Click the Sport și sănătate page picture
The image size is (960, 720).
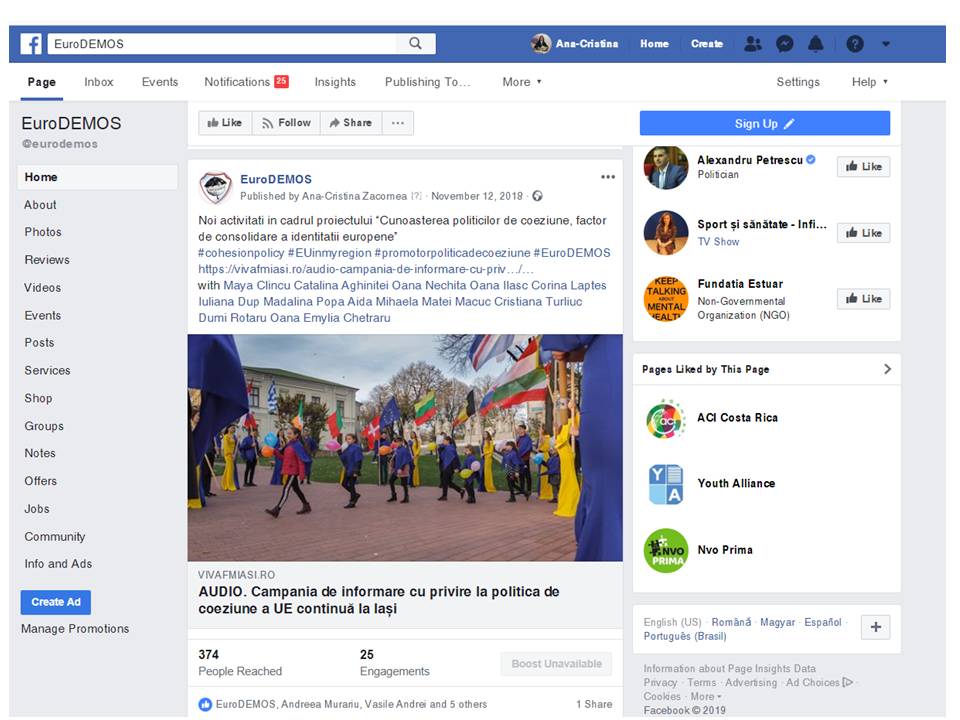tap(666, 233)
